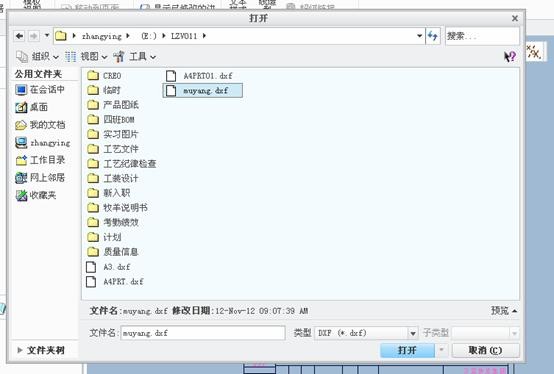Select the A4PRT.dxf file
The width and height of the screenshot is (554, 374).
click(x=115, y=282)
